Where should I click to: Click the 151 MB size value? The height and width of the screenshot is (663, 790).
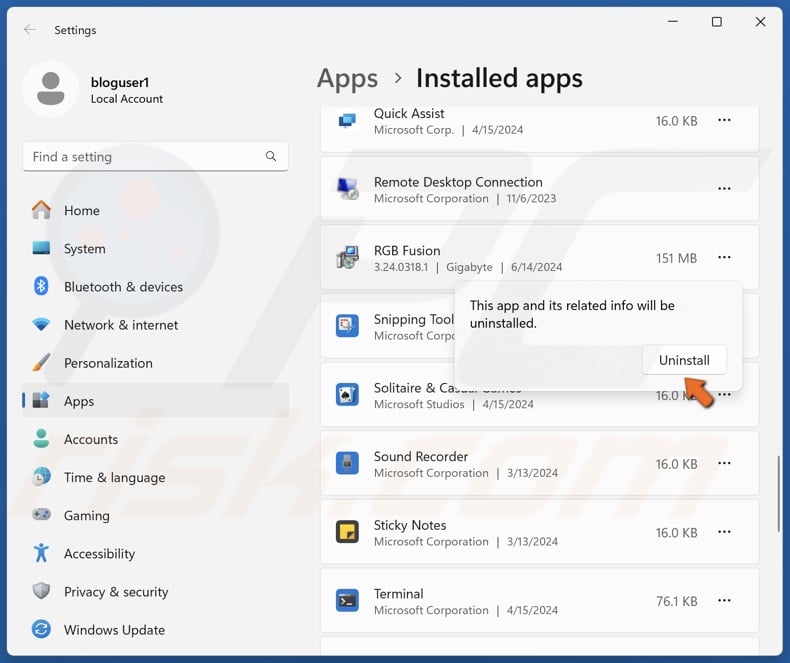(676, 258)
